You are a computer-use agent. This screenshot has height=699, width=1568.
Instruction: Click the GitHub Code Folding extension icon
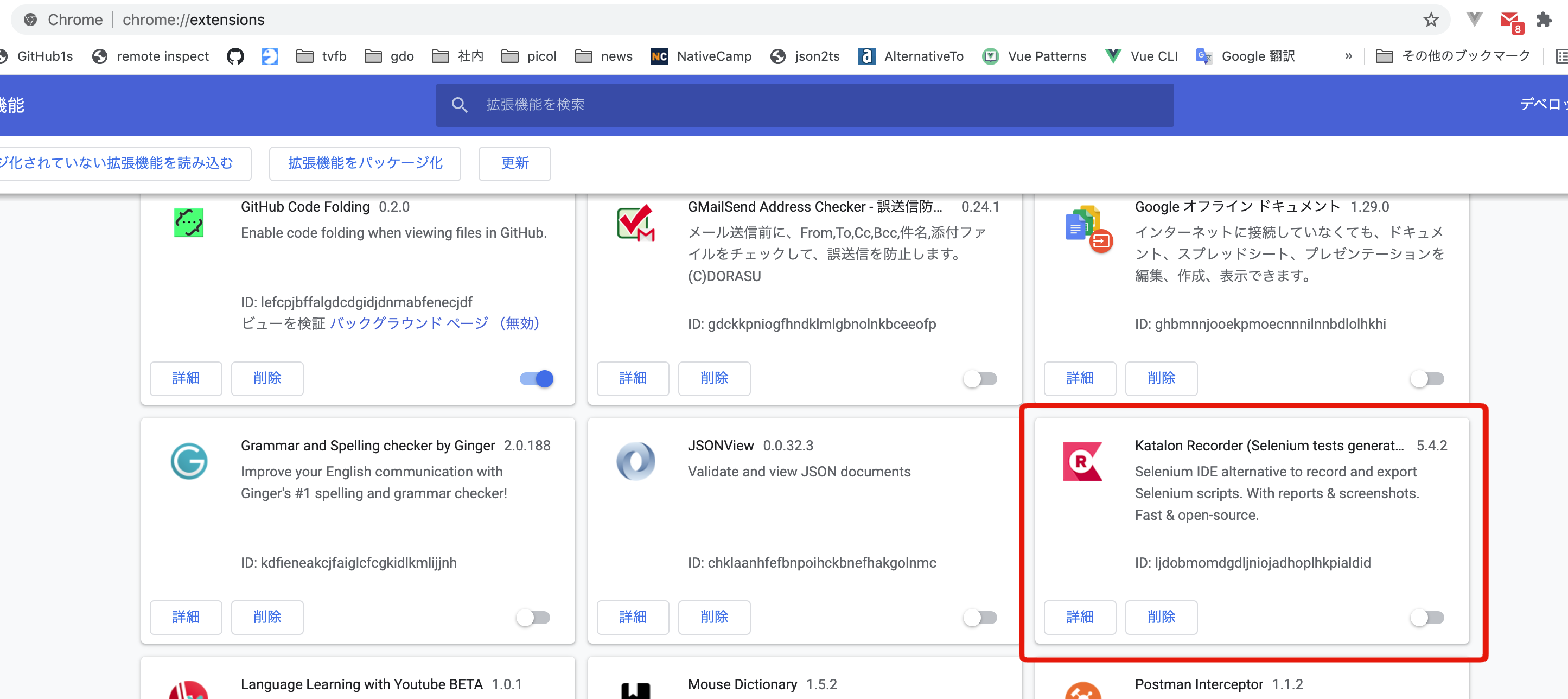pos(189,223)
